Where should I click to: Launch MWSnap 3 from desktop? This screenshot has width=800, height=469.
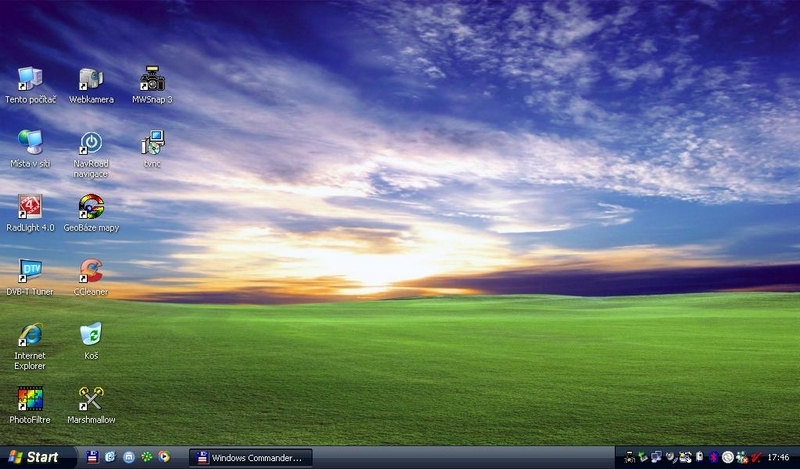coord(152,81)
